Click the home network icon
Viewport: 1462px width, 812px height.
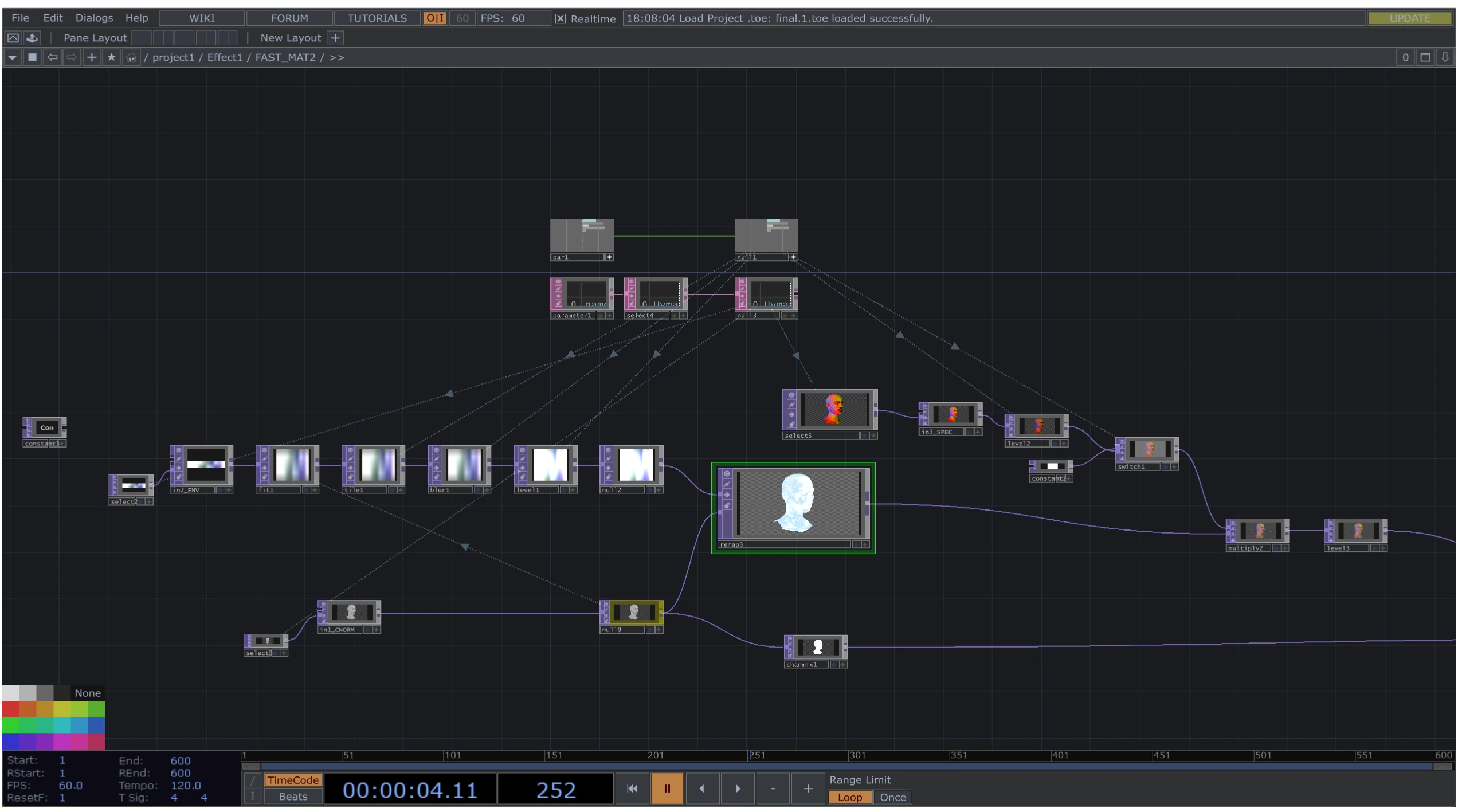coord(131,57)
